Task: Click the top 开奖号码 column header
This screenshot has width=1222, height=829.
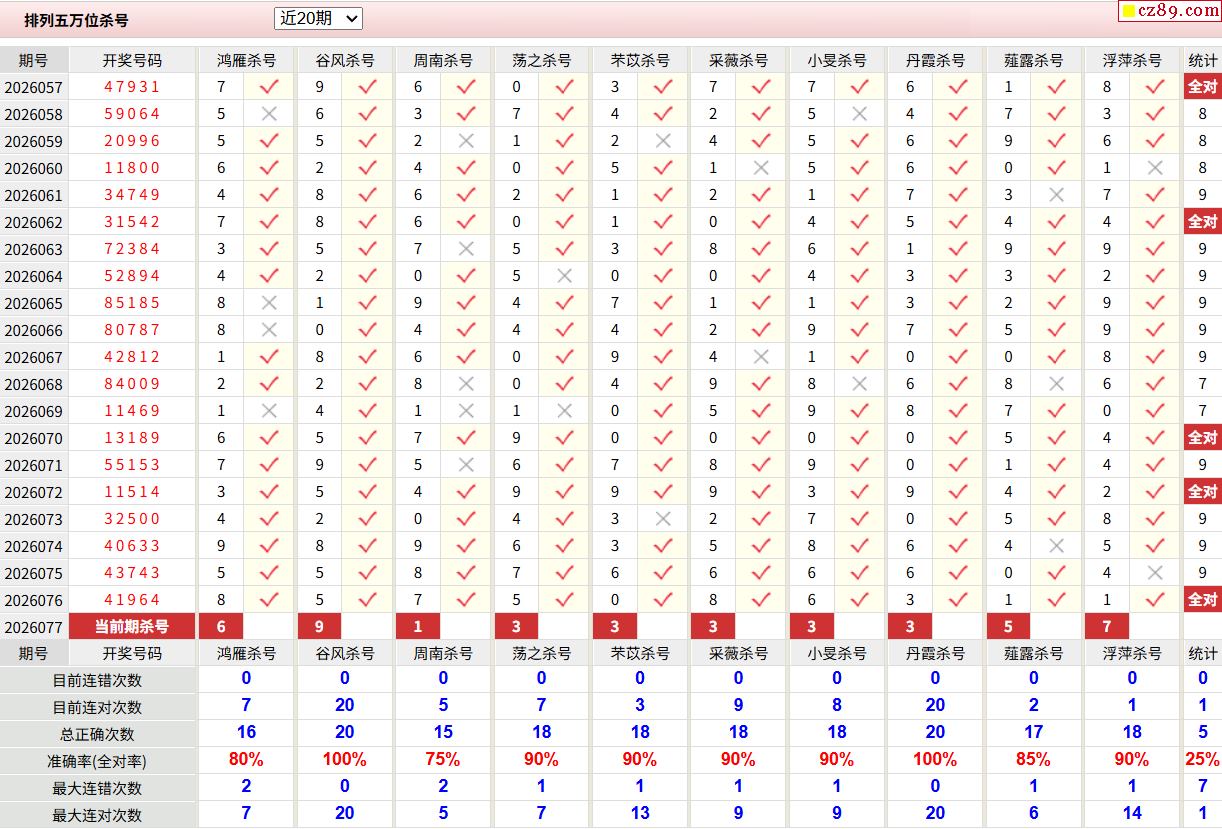Action: point(132,60)
